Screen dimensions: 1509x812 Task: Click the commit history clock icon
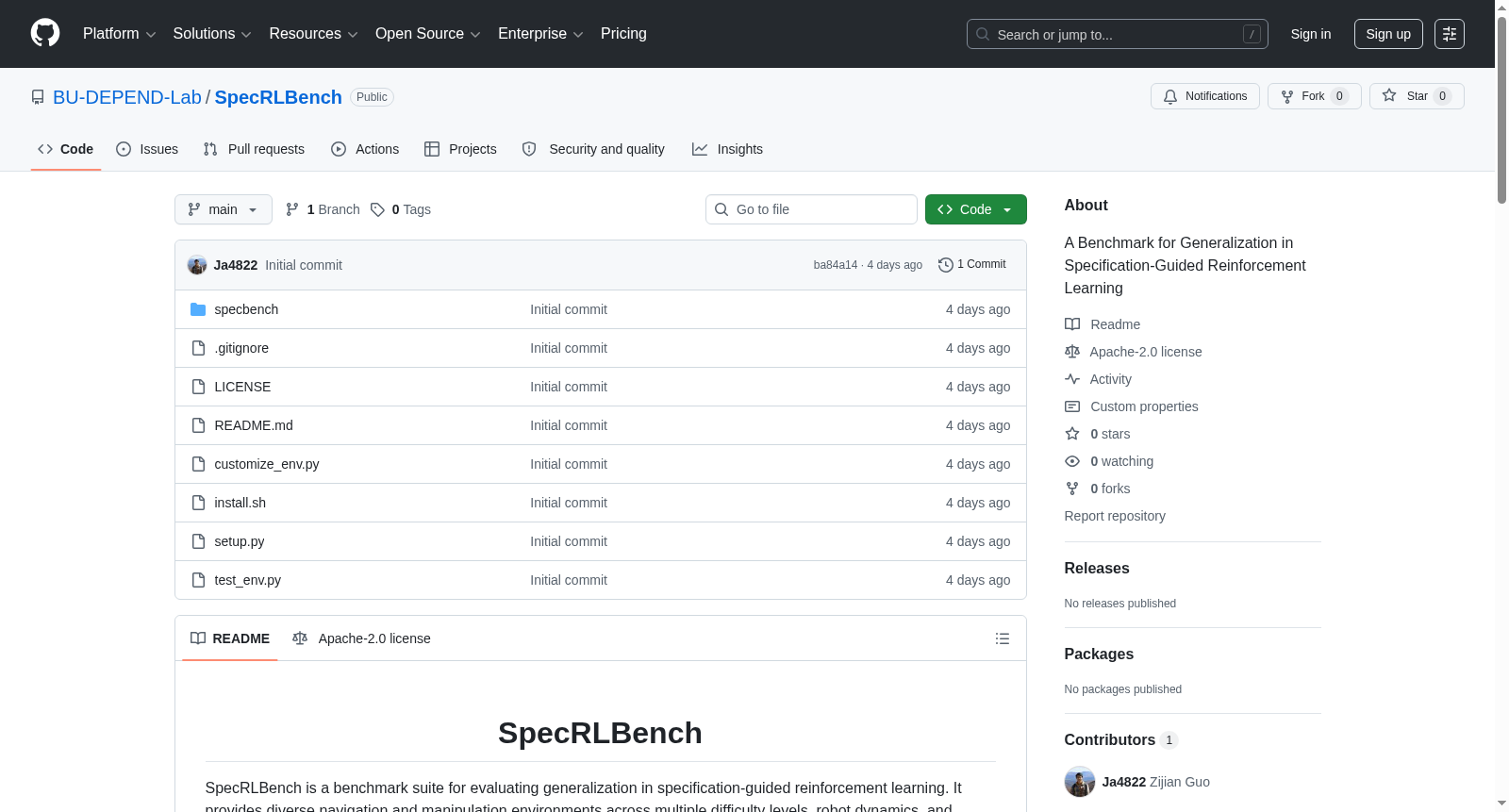[946, 265]
